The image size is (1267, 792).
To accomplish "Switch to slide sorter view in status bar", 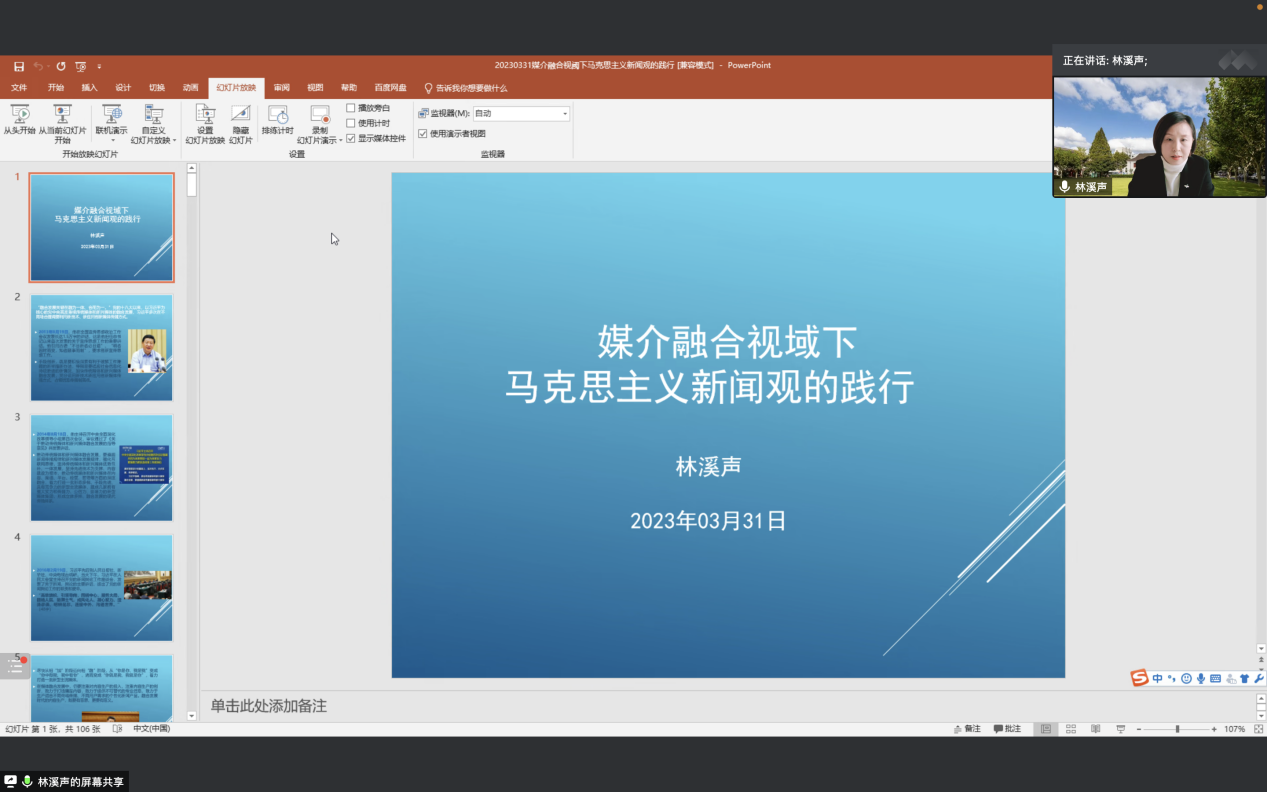I will pyautogui.click(x=1071, y=729).
